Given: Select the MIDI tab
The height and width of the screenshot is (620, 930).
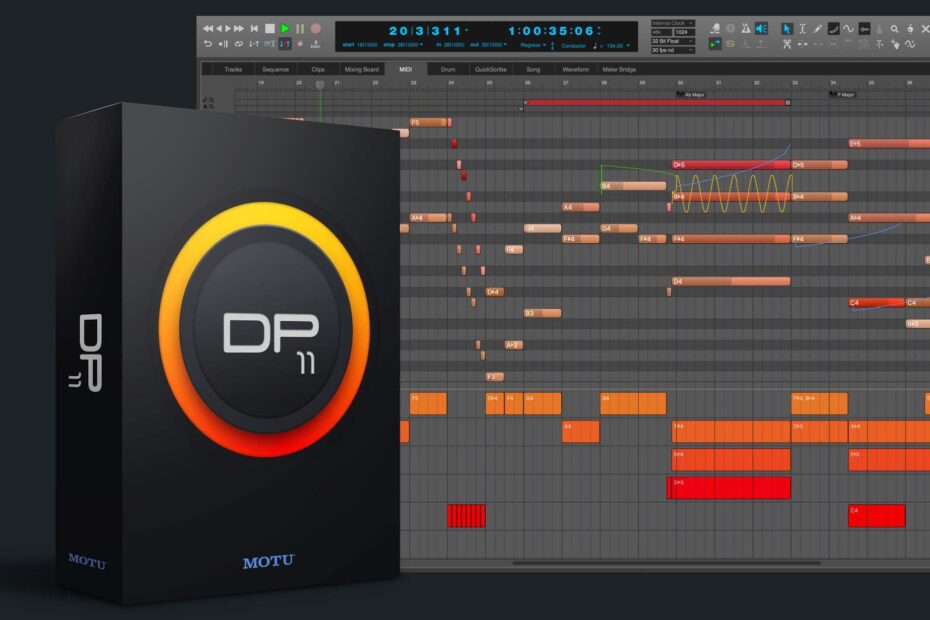Looking at the screenshot, I should pyautogui.click(x=406, y=69).
